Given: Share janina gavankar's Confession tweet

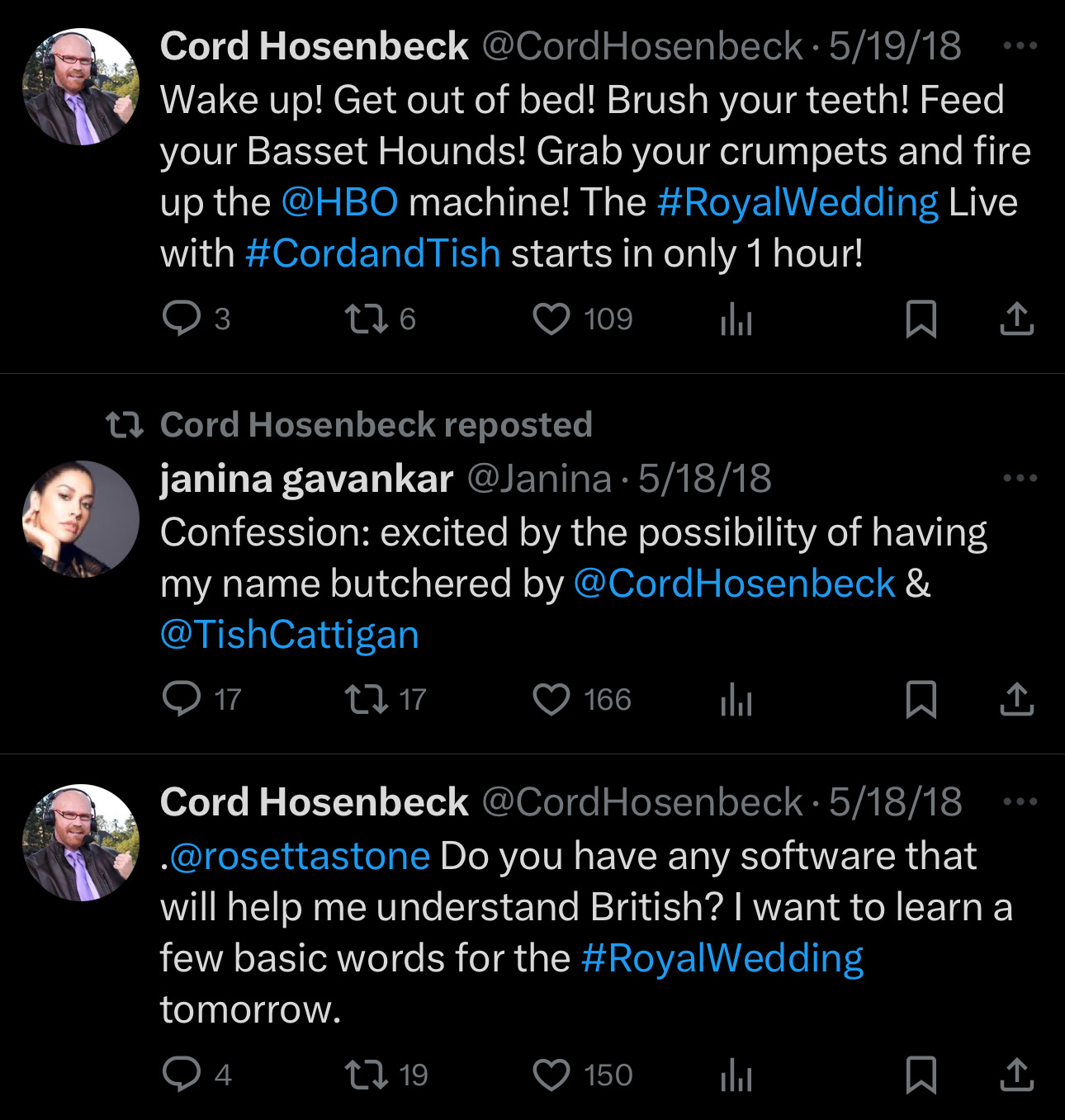Looking at the screenshot, I should (x=1016, y=699).
